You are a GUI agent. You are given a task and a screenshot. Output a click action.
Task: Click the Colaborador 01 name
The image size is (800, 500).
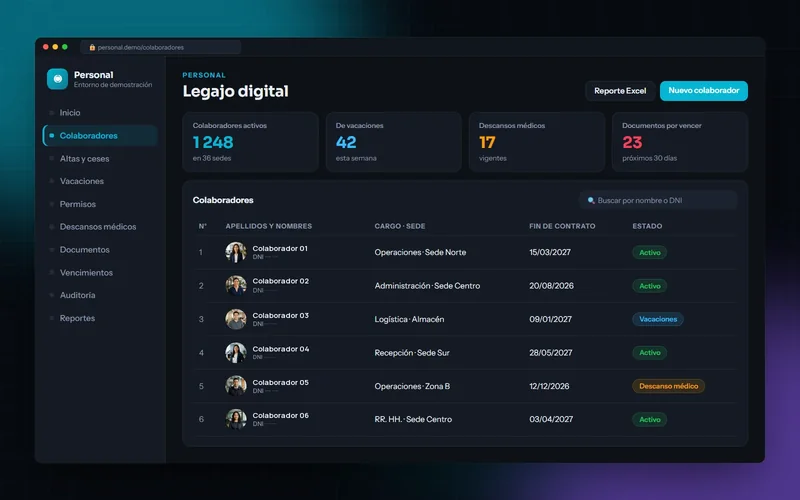click(x=280, y=248)
